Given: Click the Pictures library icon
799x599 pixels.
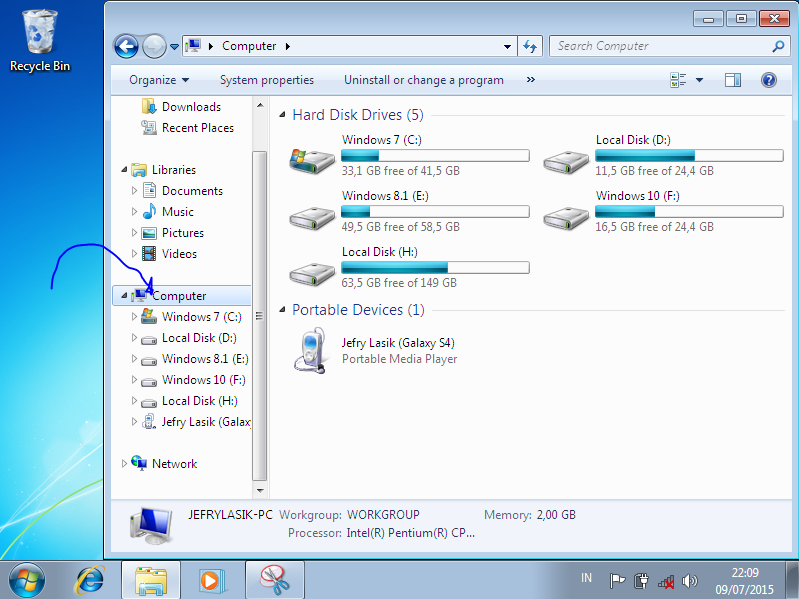Looking at the screenshot, I should tap(149, 233).
